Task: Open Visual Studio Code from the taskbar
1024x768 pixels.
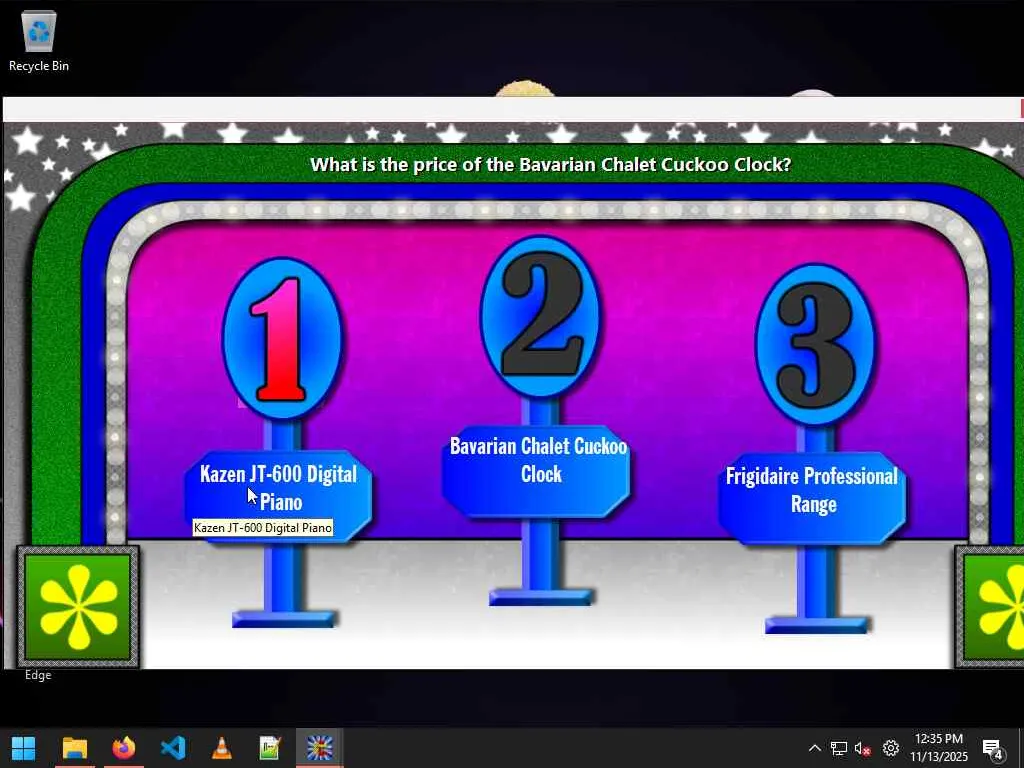Action: [x=172, y=748]
